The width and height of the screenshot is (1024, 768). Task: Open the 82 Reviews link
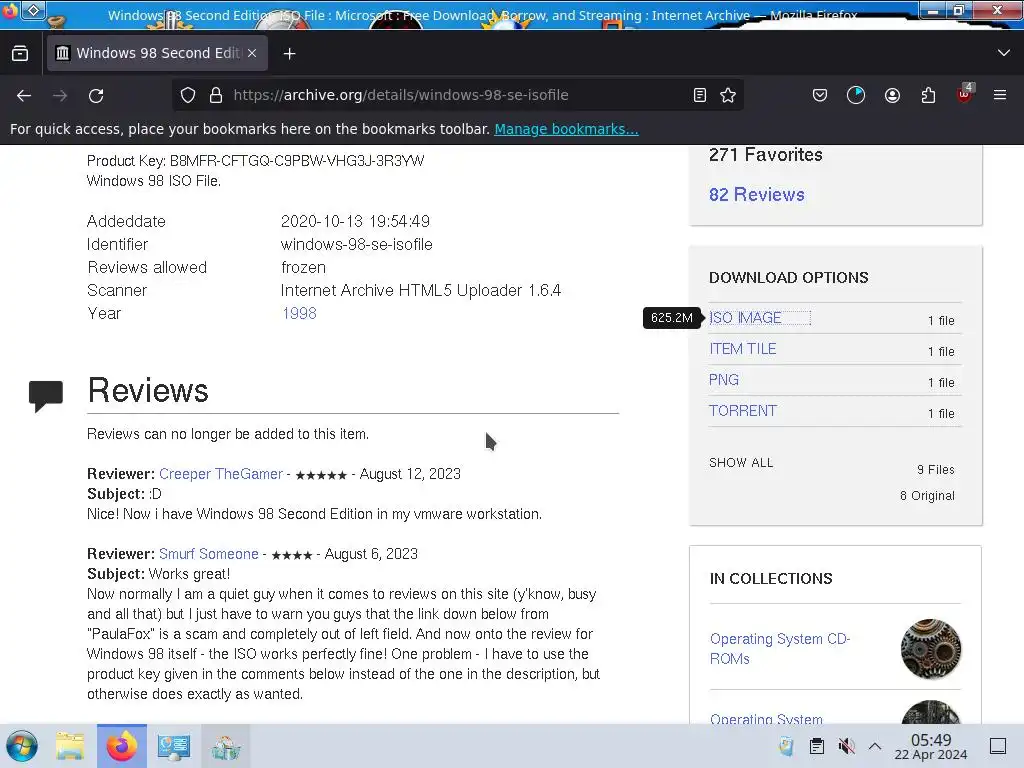pyautogui.click(x=756, y=195)
